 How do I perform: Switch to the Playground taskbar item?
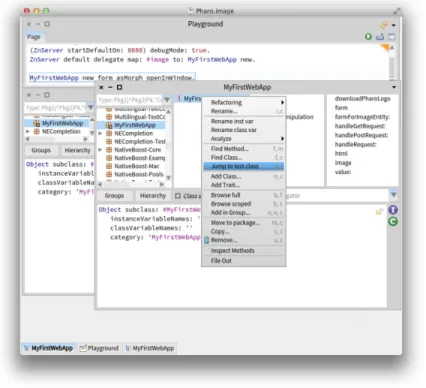point(99,348)
